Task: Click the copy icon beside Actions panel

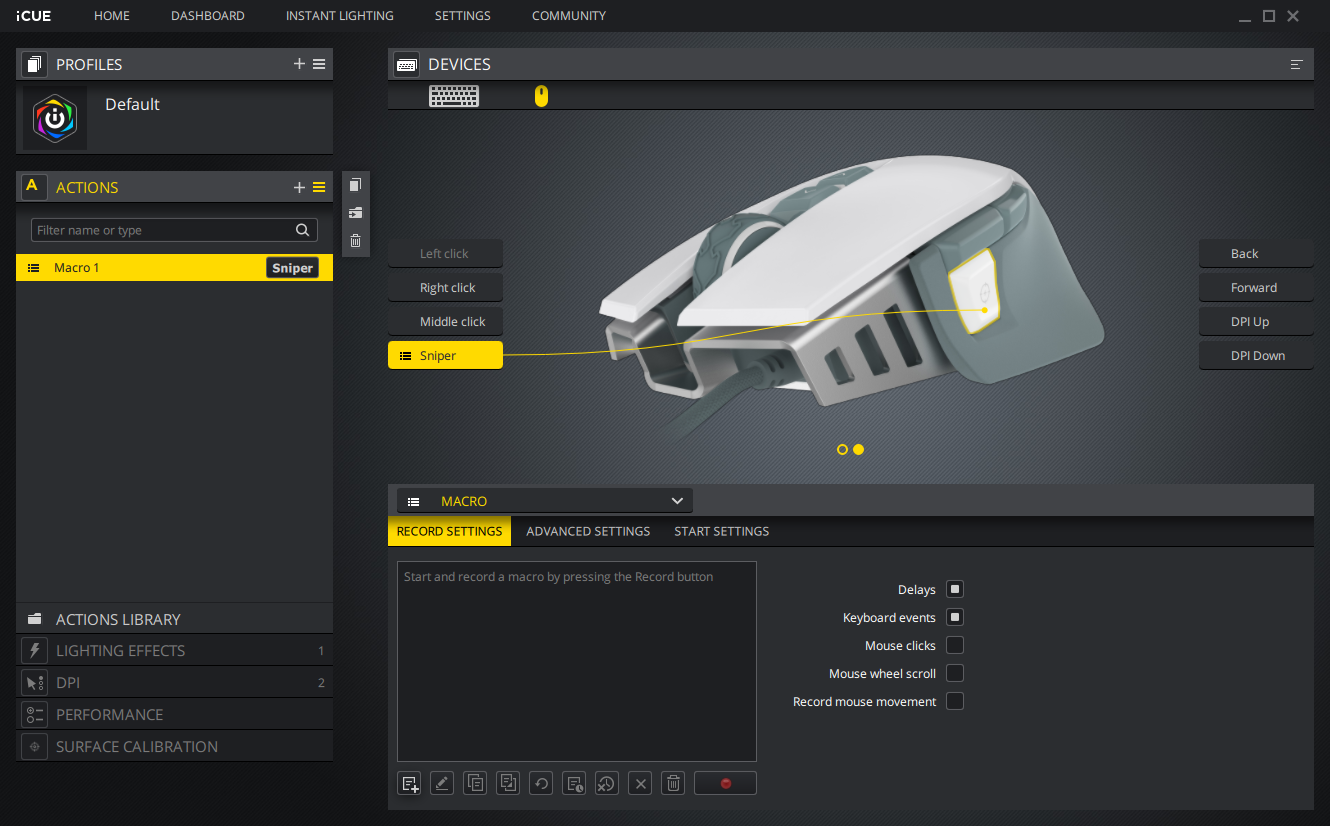Action: click(355, 185)
